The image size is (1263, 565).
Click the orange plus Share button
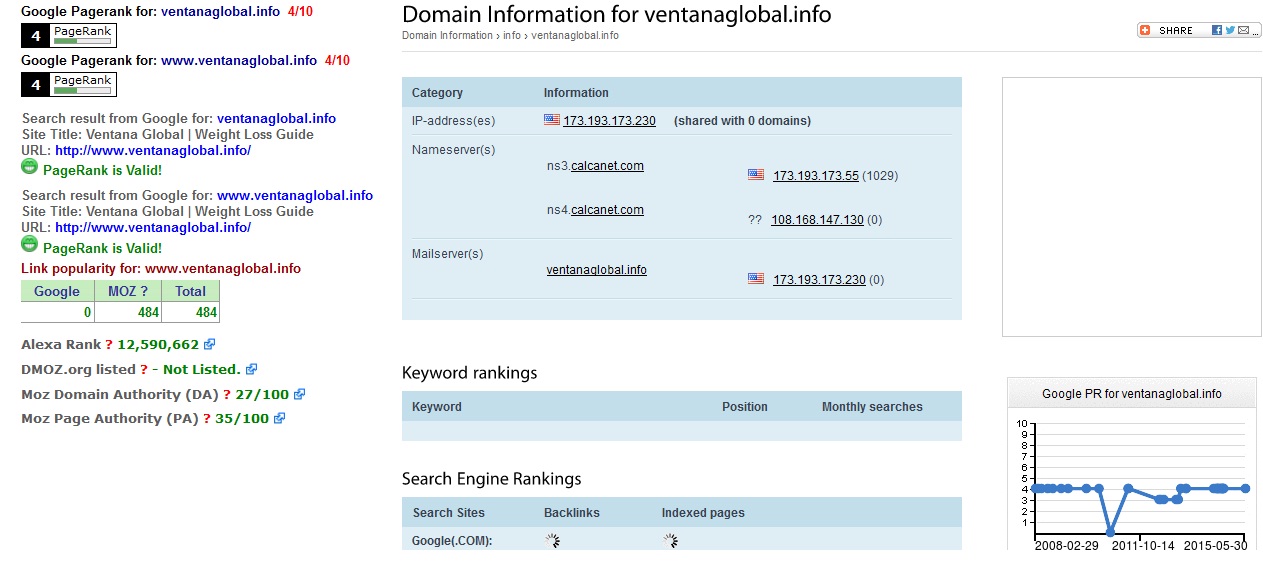1145,30
